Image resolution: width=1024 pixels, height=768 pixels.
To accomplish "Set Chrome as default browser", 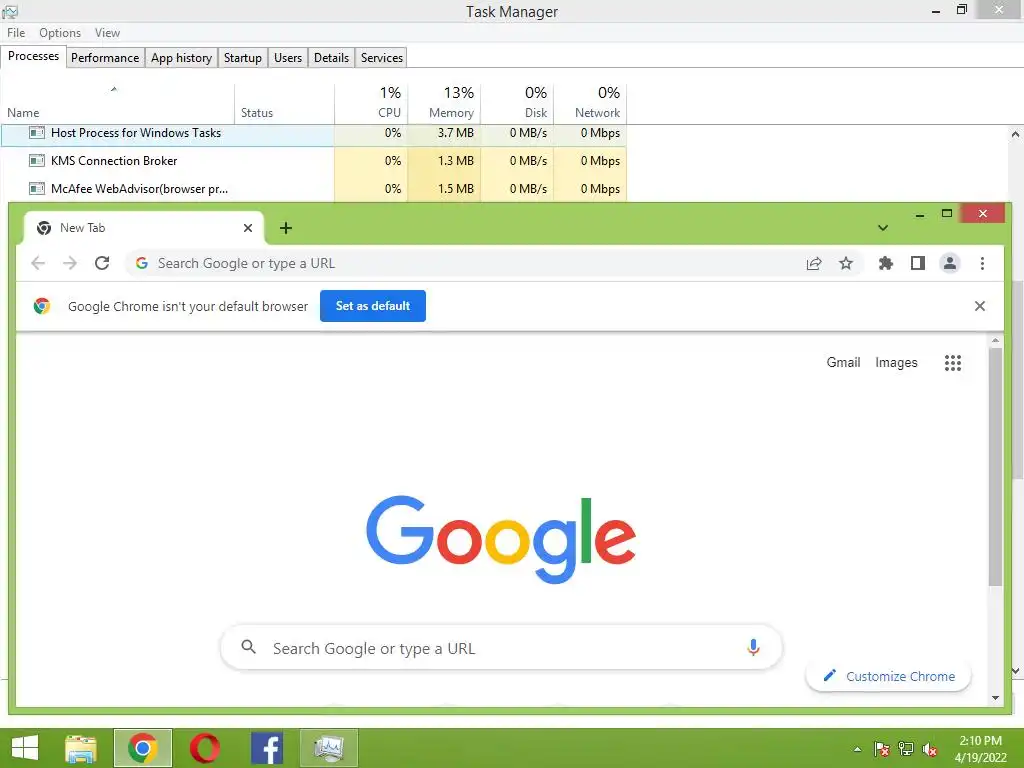I will 373,306.
